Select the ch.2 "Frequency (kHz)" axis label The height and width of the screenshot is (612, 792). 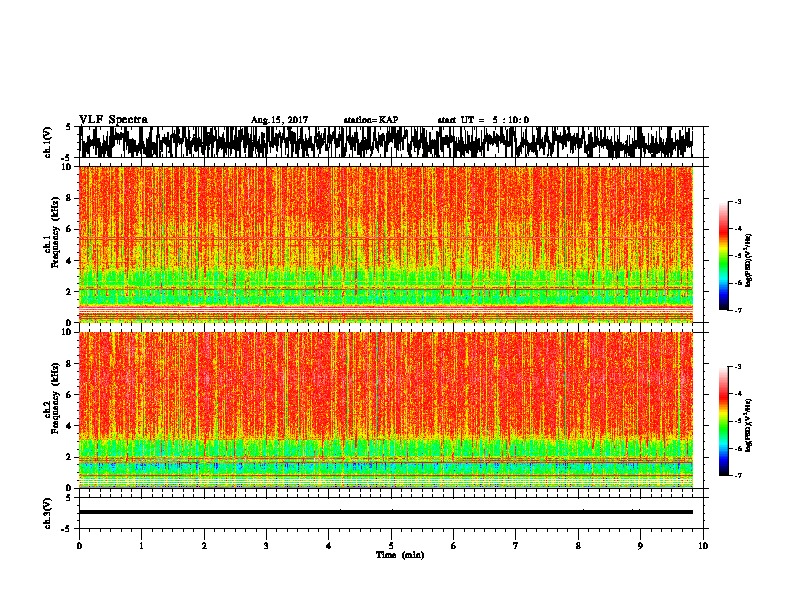55,398
